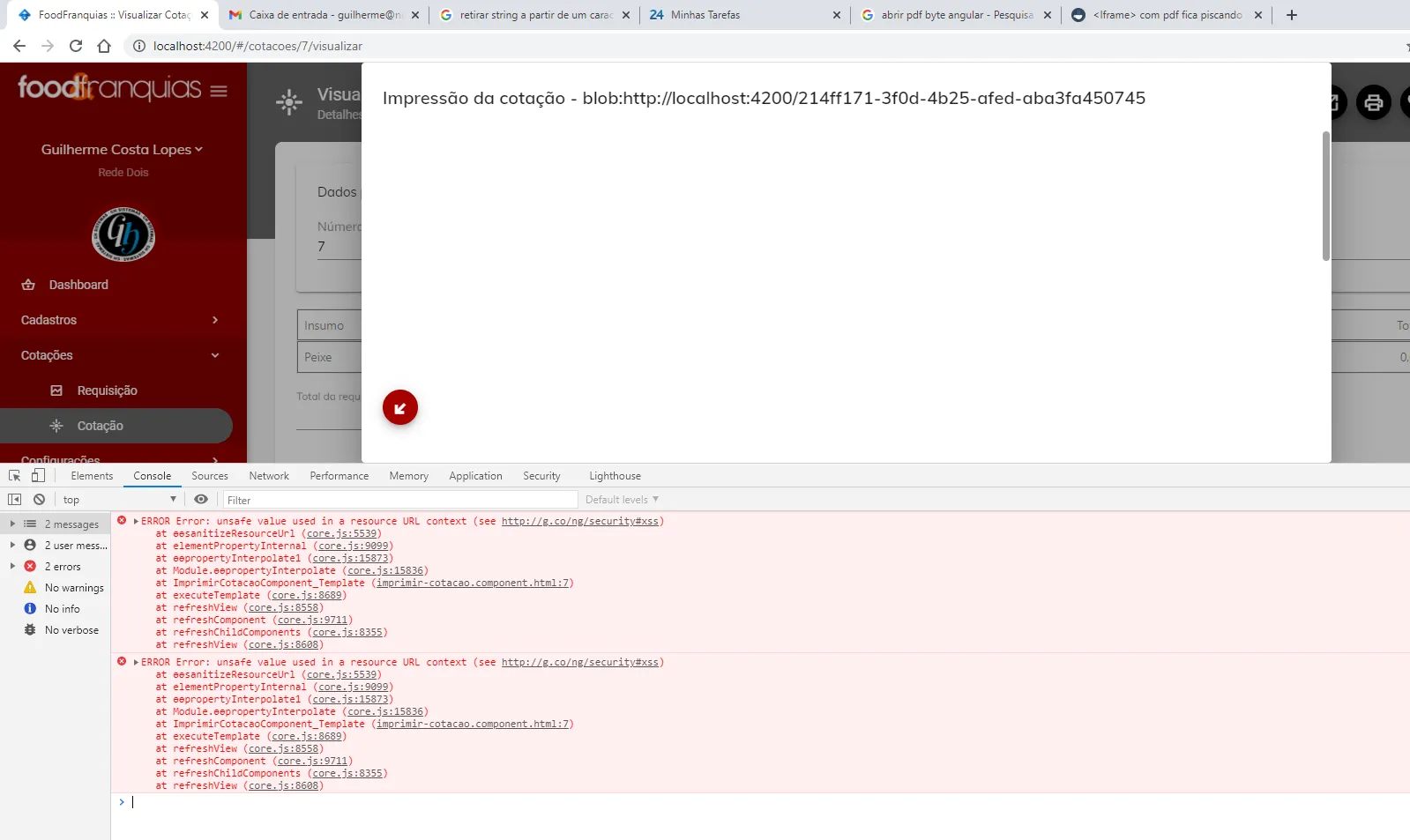The width and height of the screenshot is (1410, 840).
Task: Switch to the Network tab in DevTools
Action: tap(269, 476)
